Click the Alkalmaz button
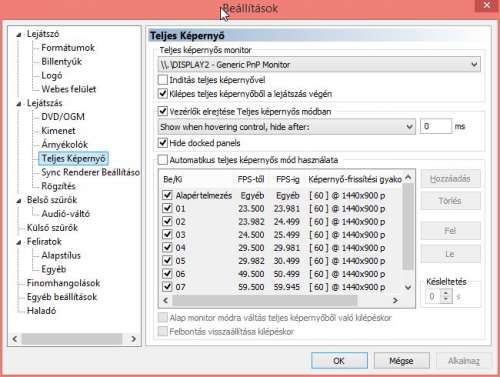Screen dimensions: 500x377 pyautogui.click(x=464, y=361)
